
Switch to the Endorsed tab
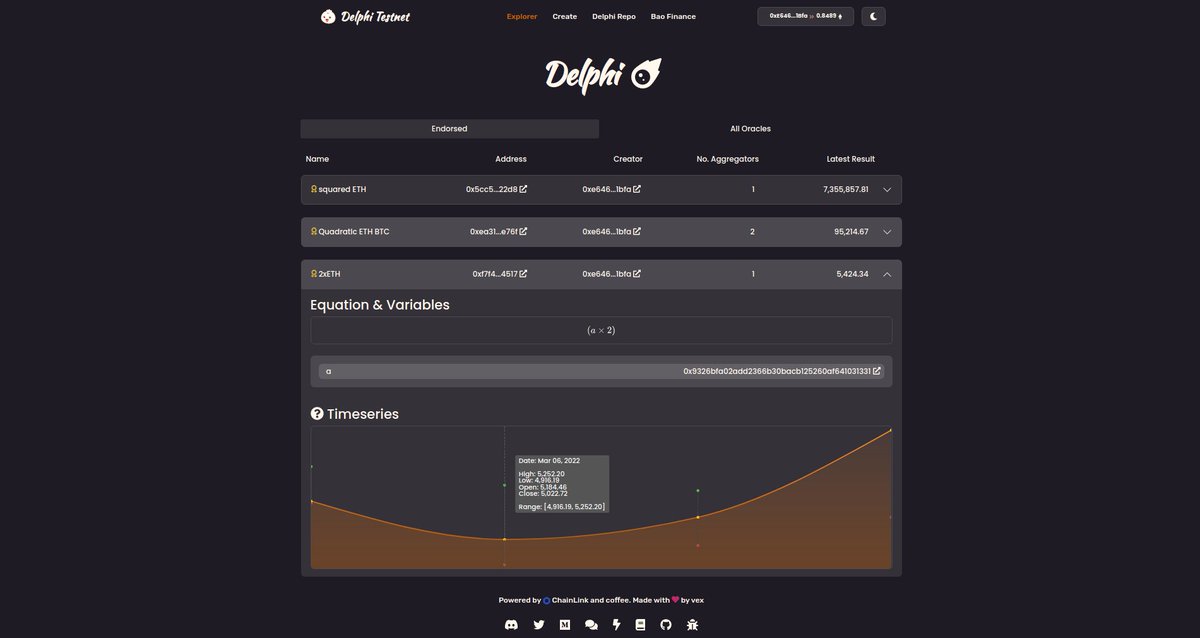coord(450,129)
